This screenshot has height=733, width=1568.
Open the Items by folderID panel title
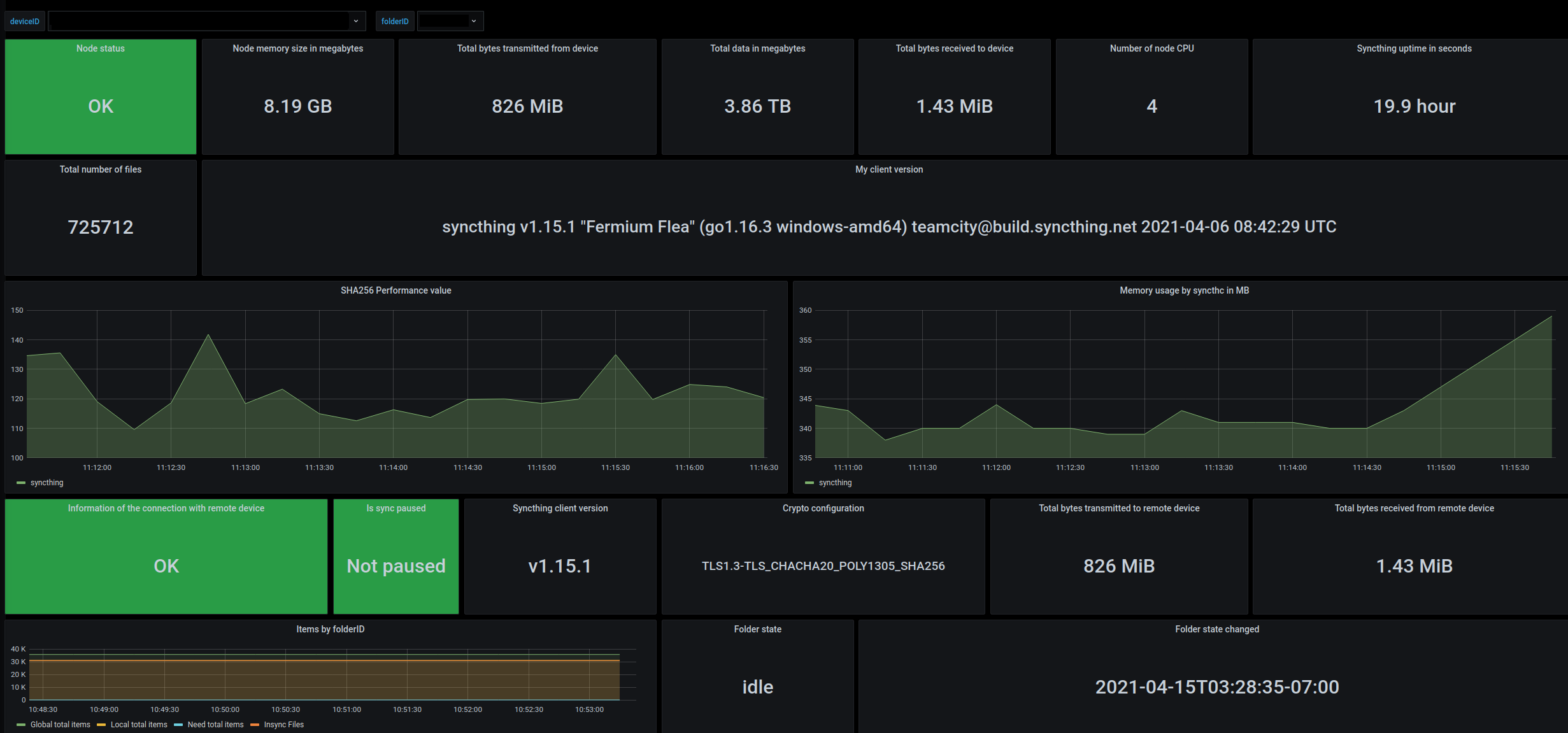click(x=330, y=629)
